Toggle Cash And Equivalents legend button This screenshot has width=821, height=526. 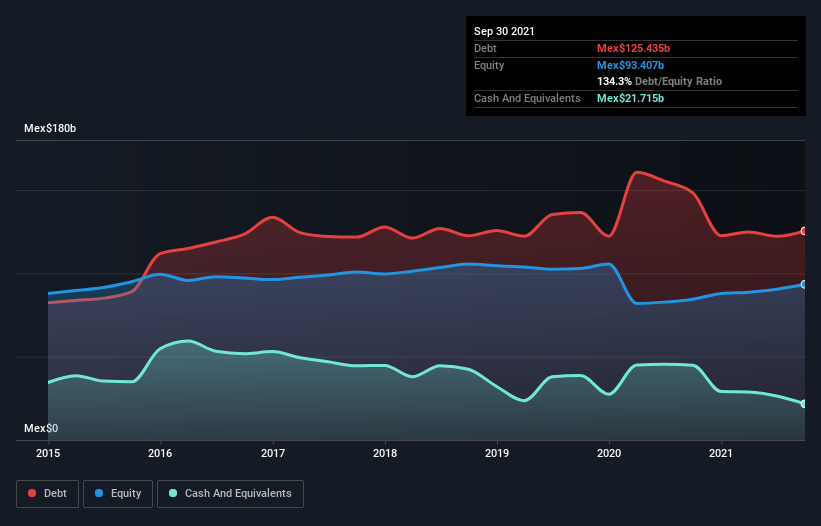tap(230, 494)
